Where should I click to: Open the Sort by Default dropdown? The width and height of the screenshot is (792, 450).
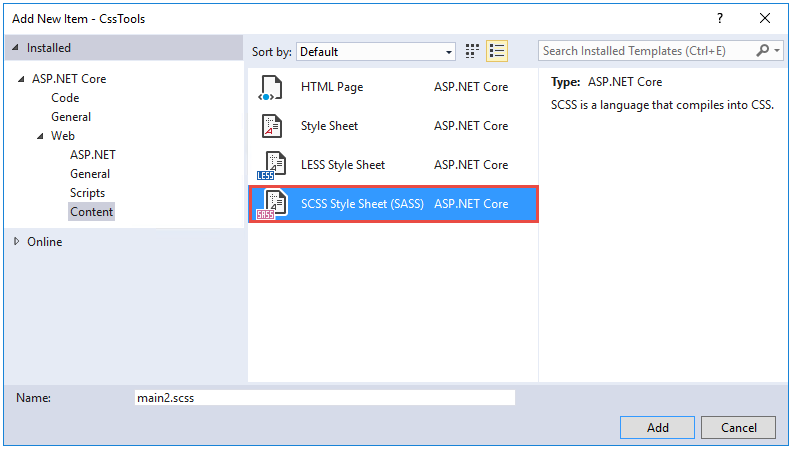click(x=376, y=52)
